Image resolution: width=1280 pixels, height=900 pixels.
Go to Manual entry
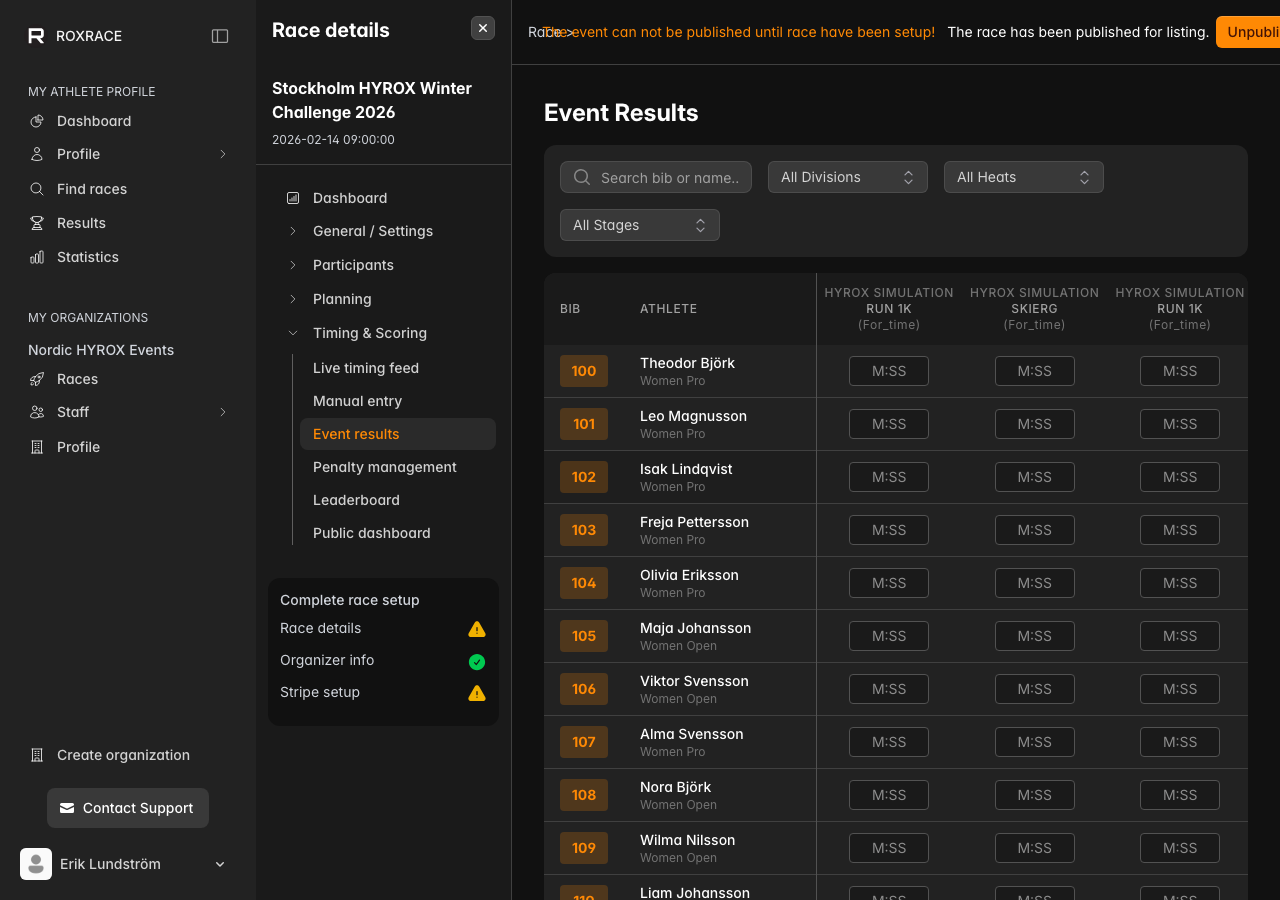pos(398,401)
